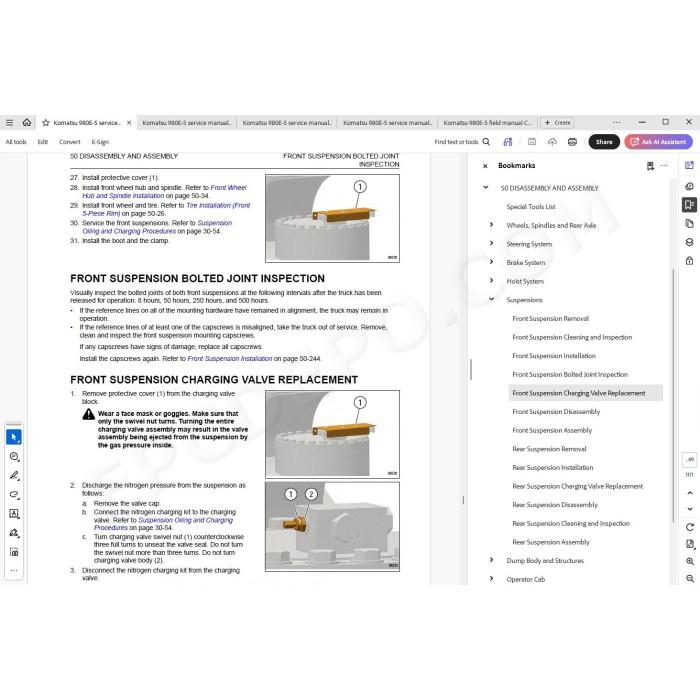
Task: Click the save document toolbar icon
Action: 532,142
